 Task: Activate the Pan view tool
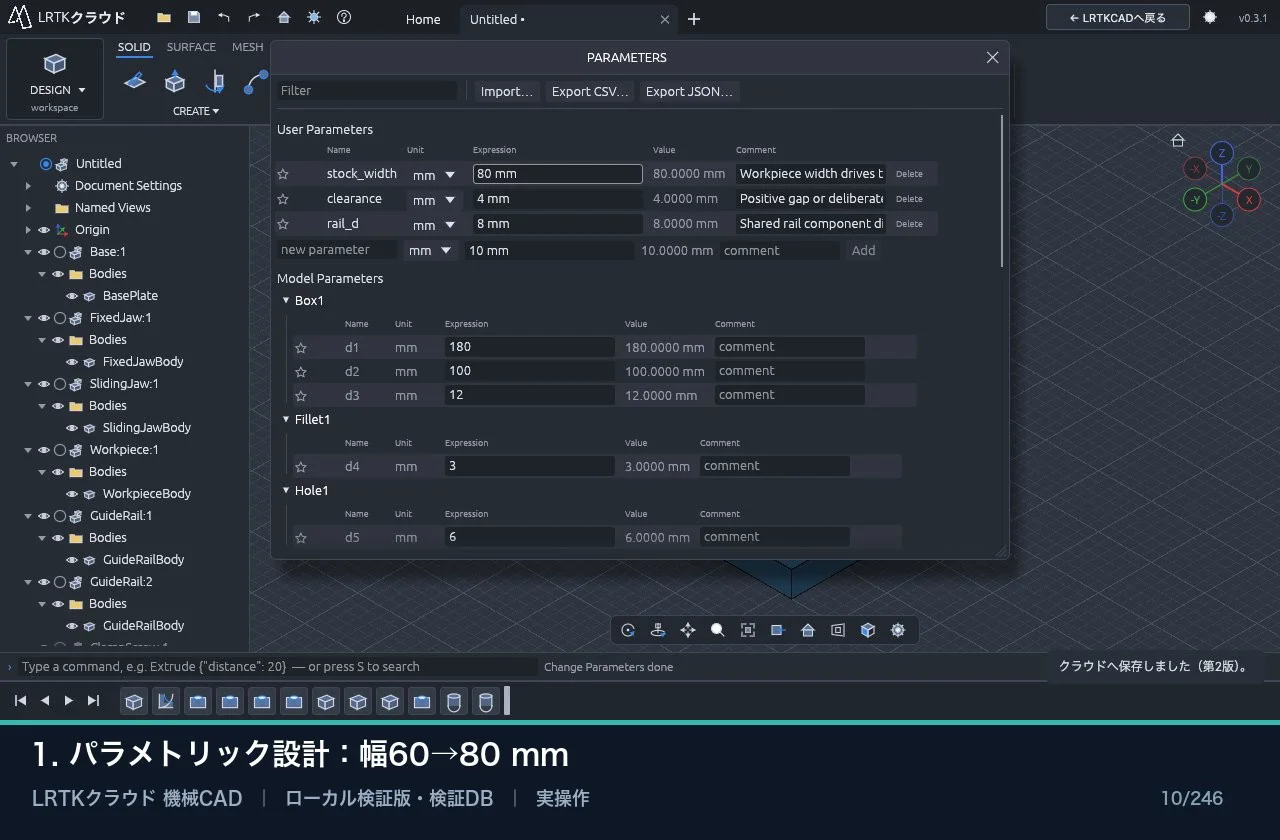click(x=688, y=630)
